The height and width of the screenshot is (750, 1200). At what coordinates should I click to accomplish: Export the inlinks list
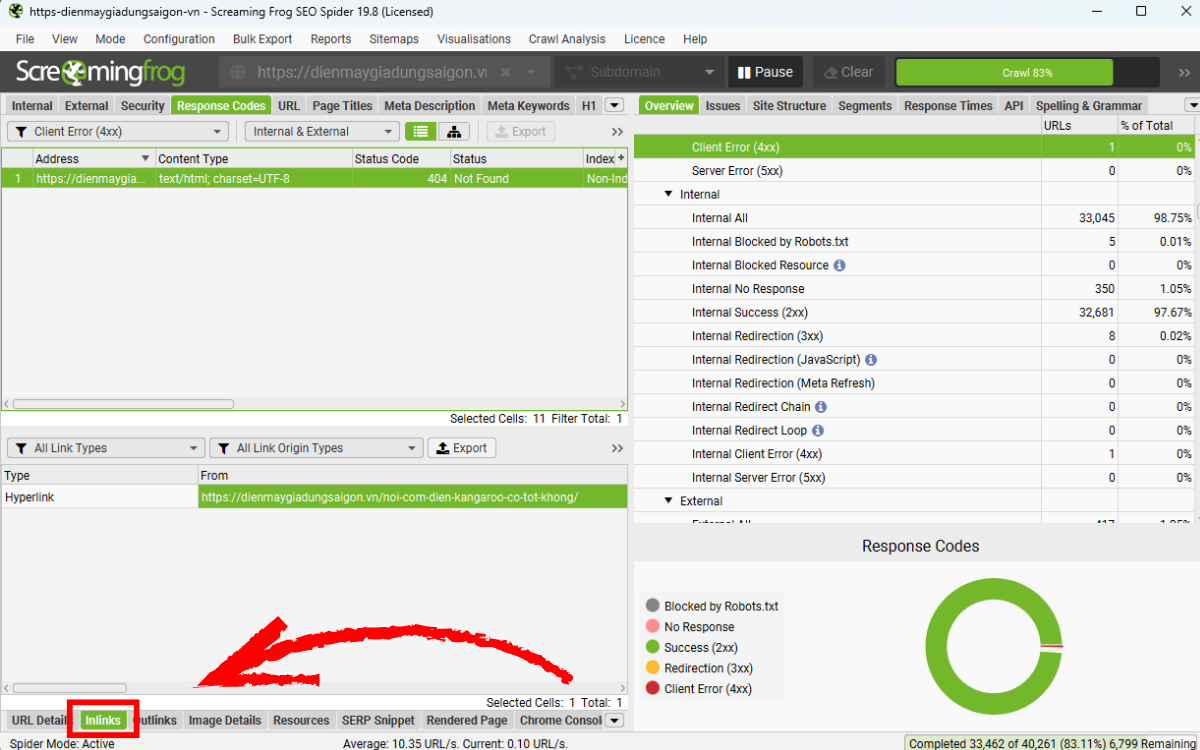[x=462, y=448]
